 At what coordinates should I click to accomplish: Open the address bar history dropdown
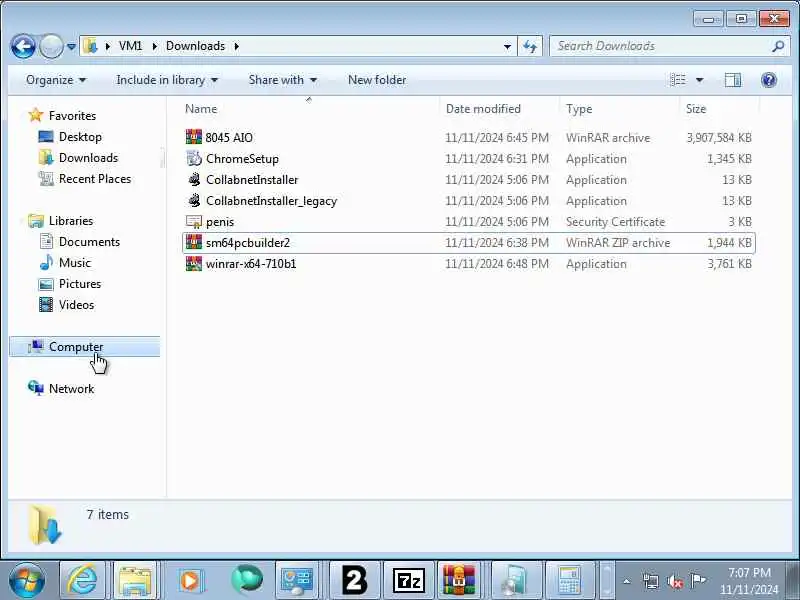point(507,46)
